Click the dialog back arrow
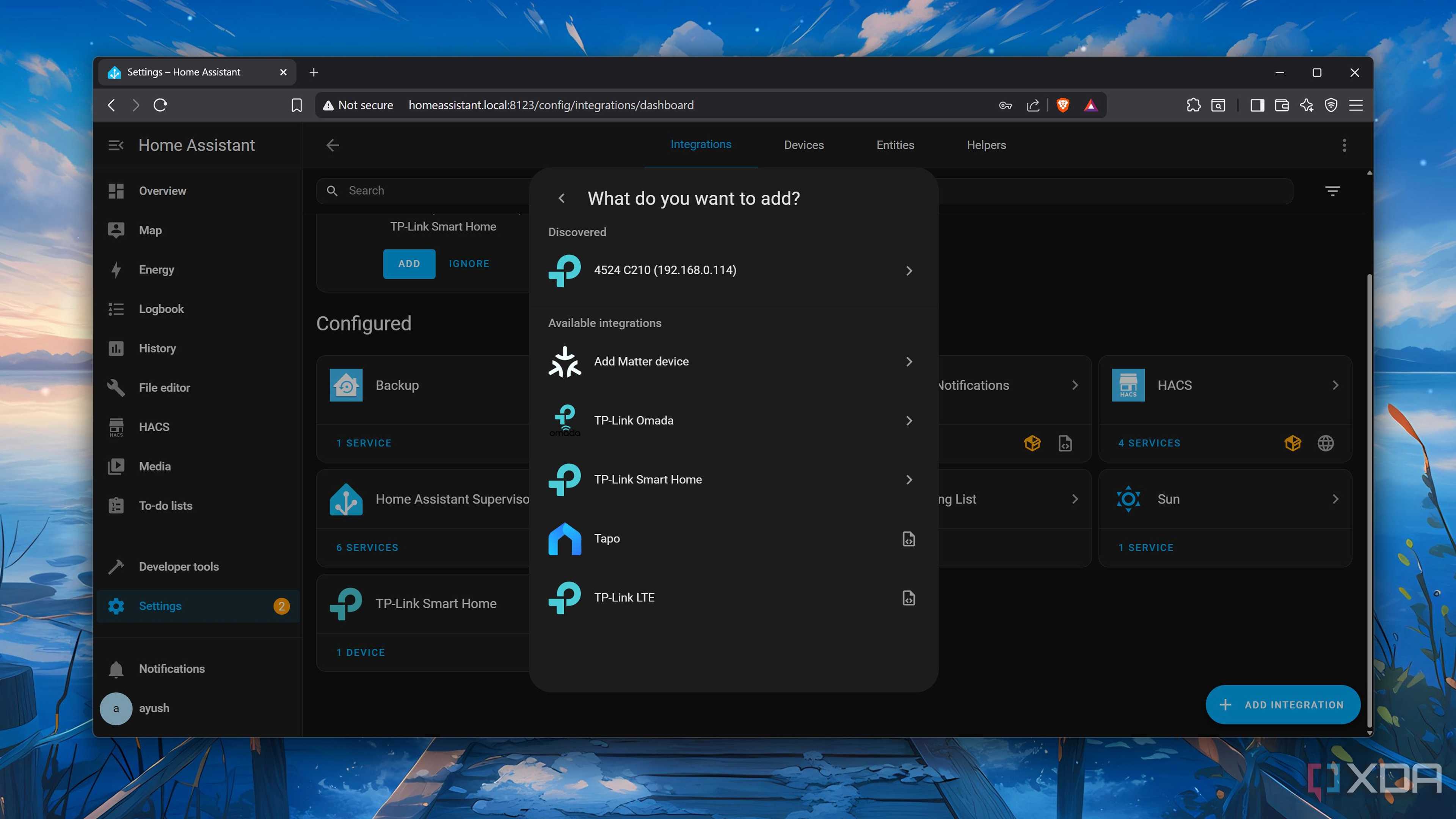The width and height of the screenshot is (1456, 819). pos(561,198)
